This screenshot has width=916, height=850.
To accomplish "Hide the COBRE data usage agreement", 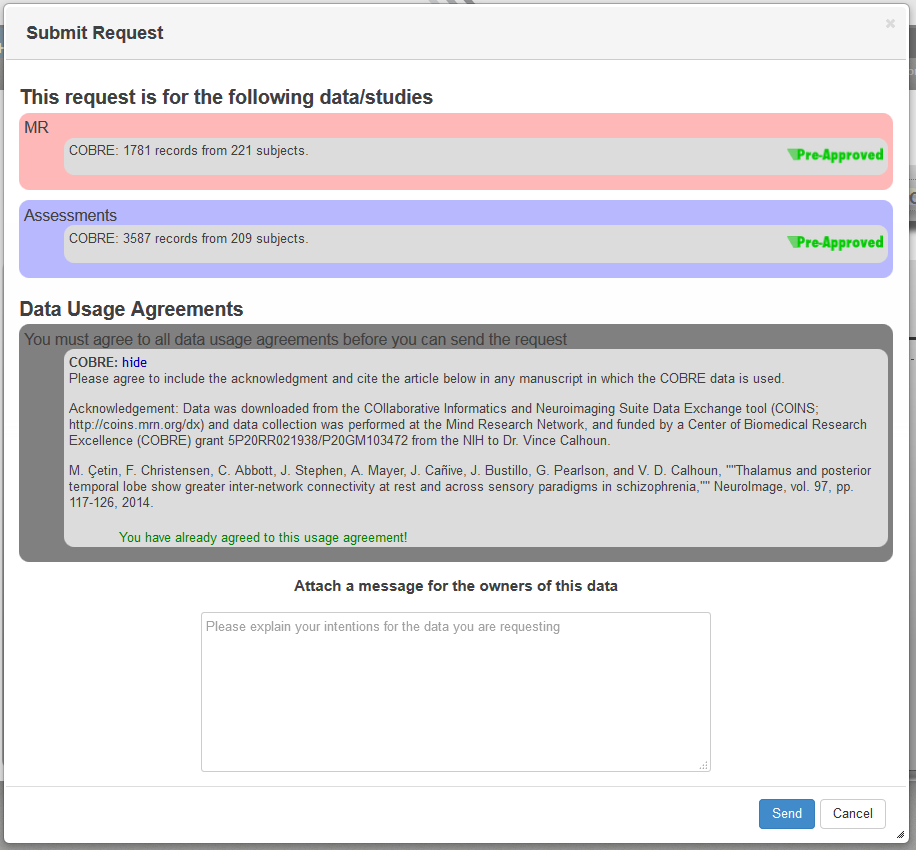I will coord(134,362).
